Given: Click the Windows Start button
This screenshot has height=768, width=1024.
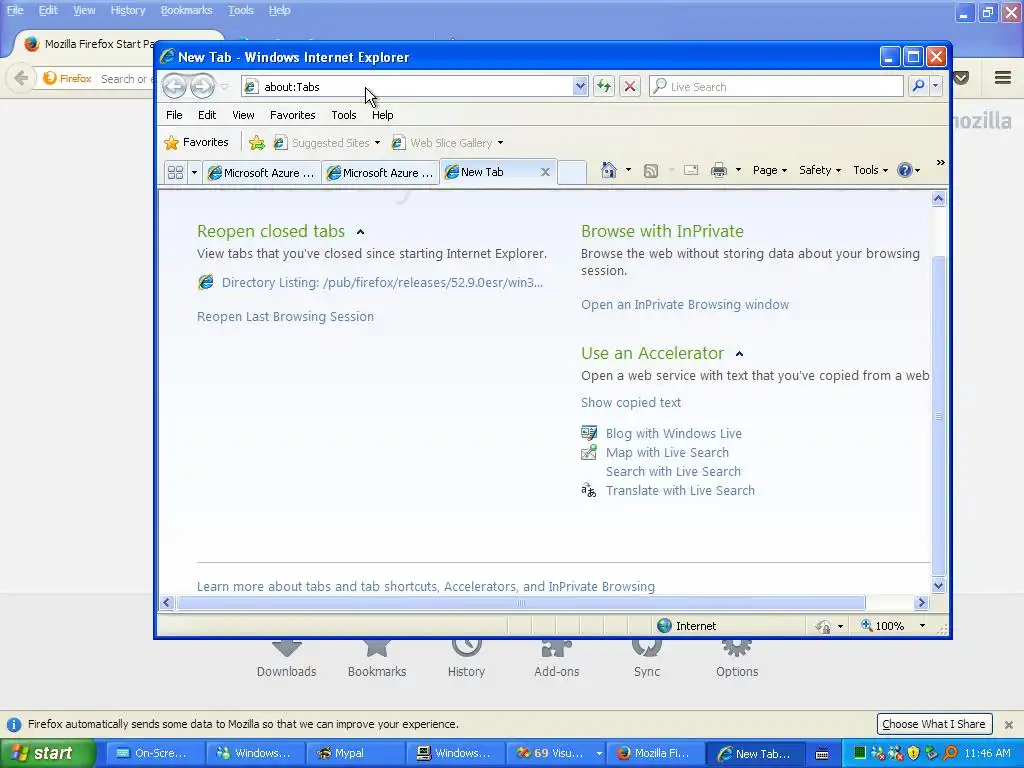Looking at the screenshot, I should point(48,753).
